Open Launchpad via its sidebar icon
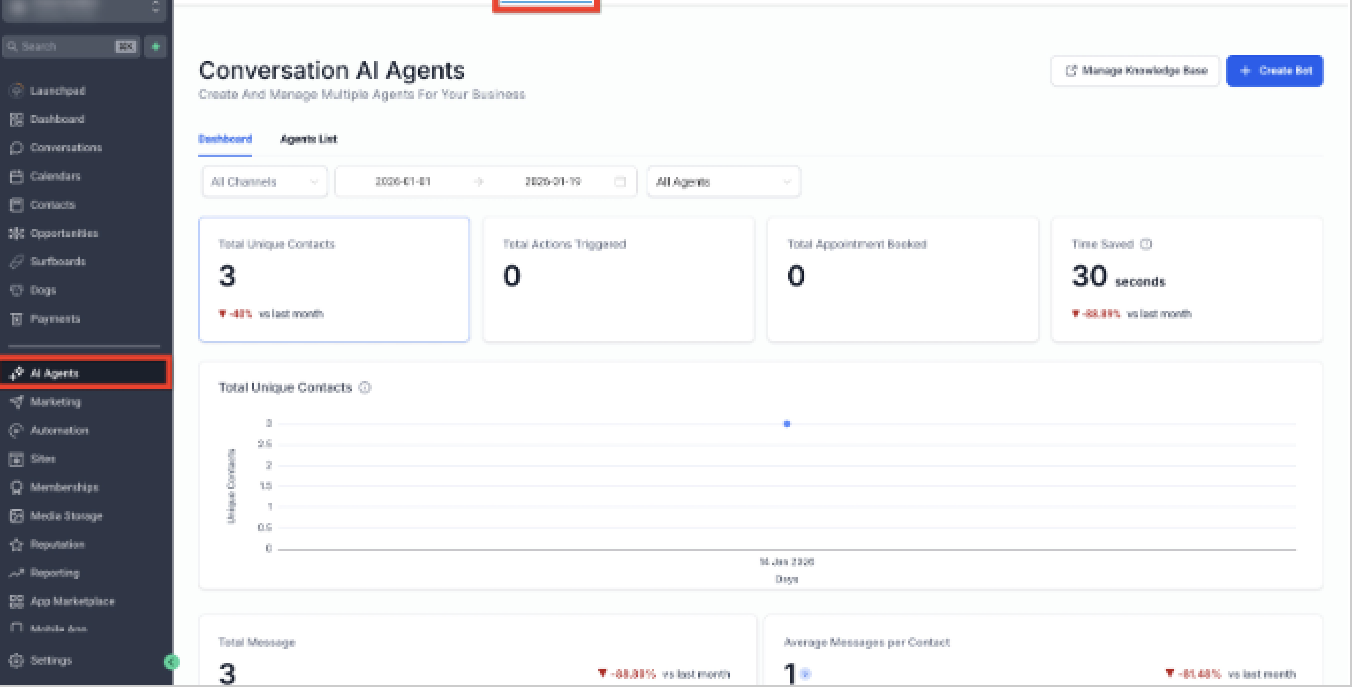Image resolution: width=1354 pixels, height=692 pixels. point(16,91)
